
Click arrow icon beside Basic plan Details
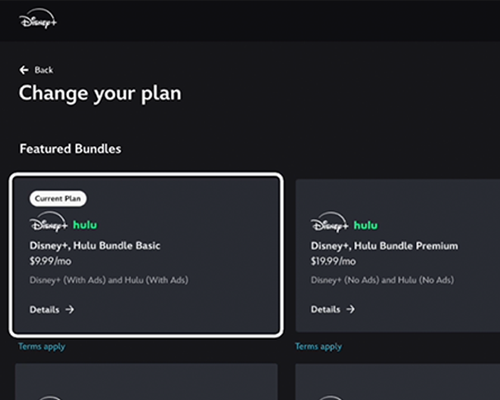(70, 310)
